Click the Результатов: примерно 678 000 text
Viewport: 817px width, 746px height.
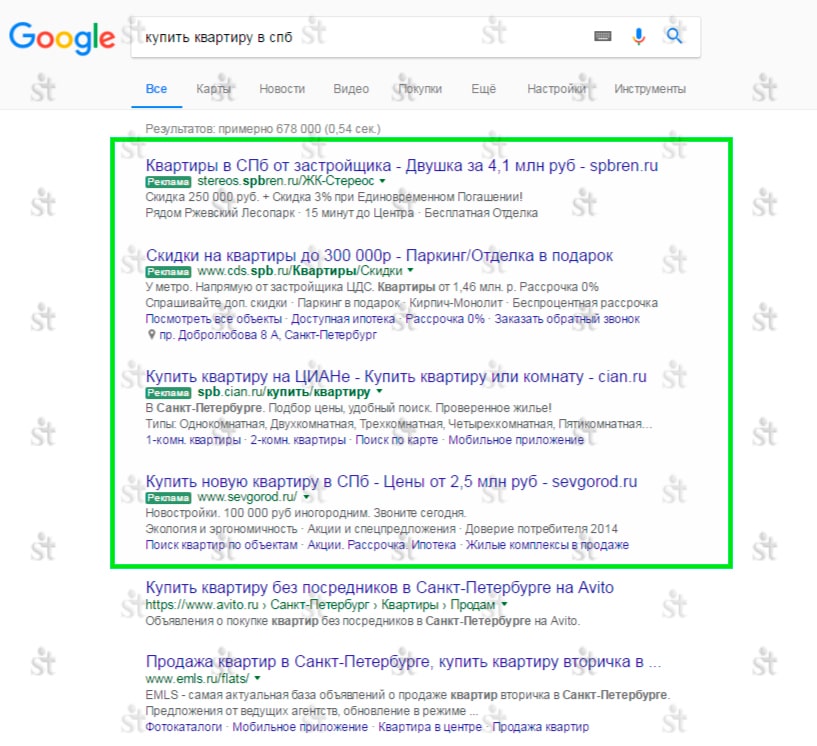[x=263, y=129]
